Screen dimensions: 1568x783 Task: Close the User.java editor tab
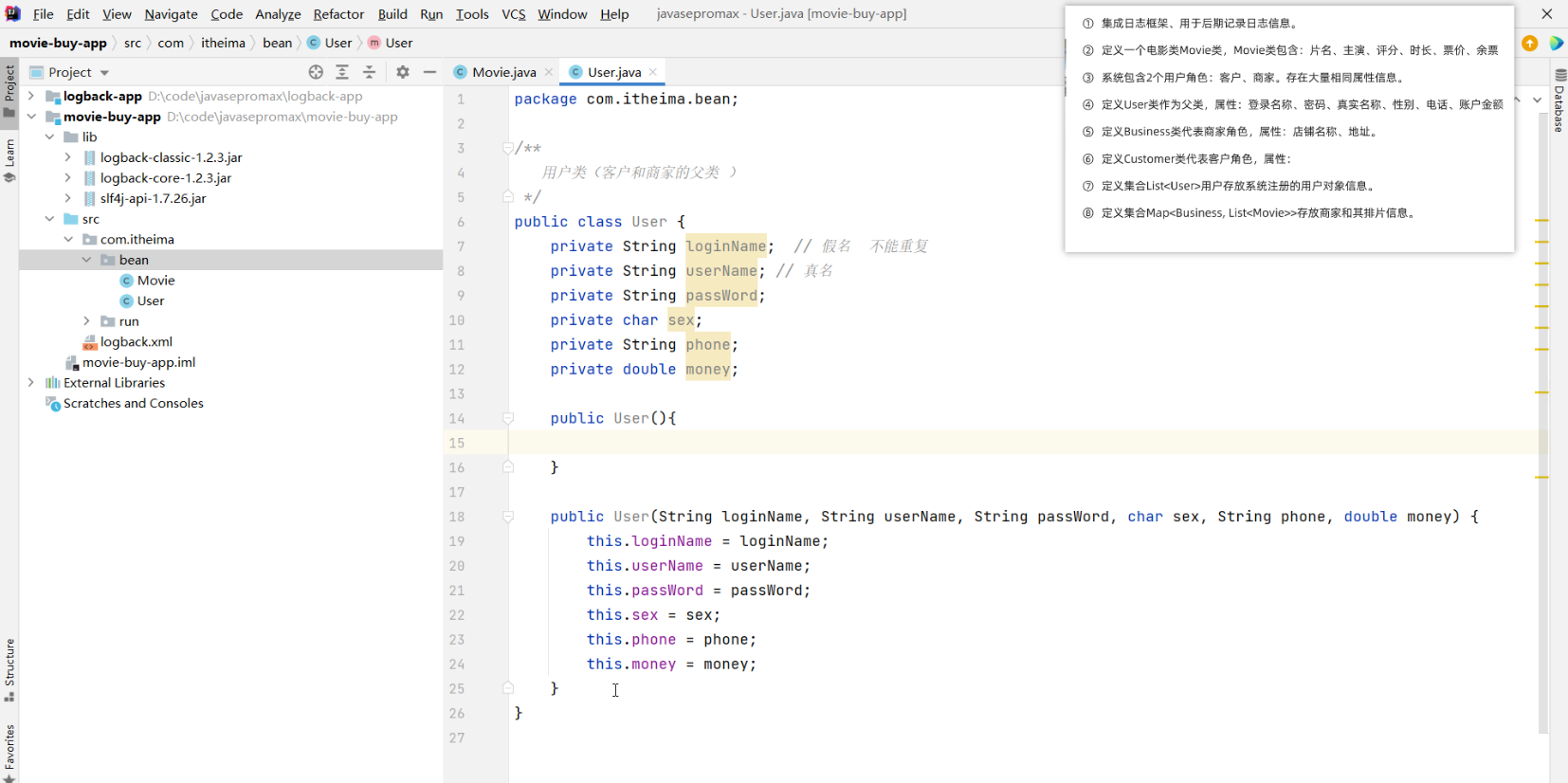click(653, 72)
